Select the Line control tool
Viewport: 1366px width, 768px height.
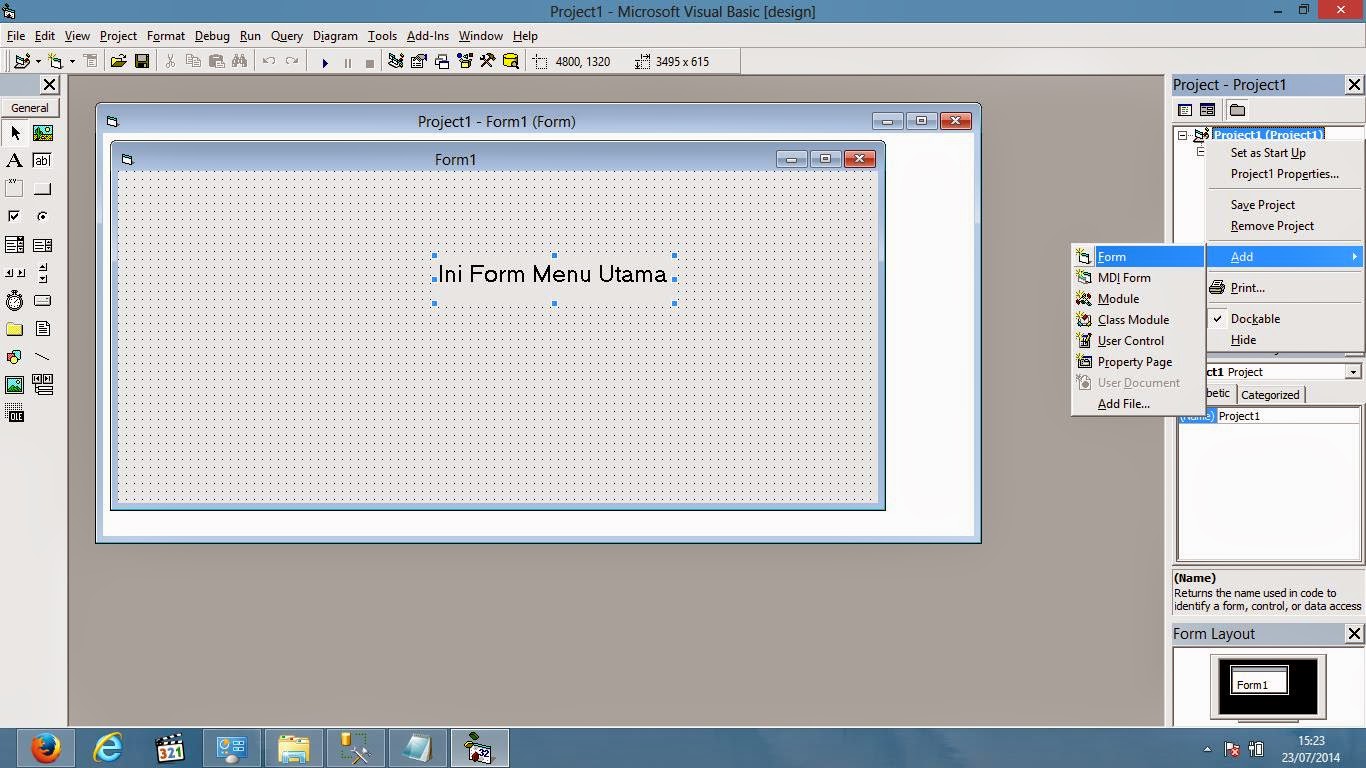click(43, 357)
